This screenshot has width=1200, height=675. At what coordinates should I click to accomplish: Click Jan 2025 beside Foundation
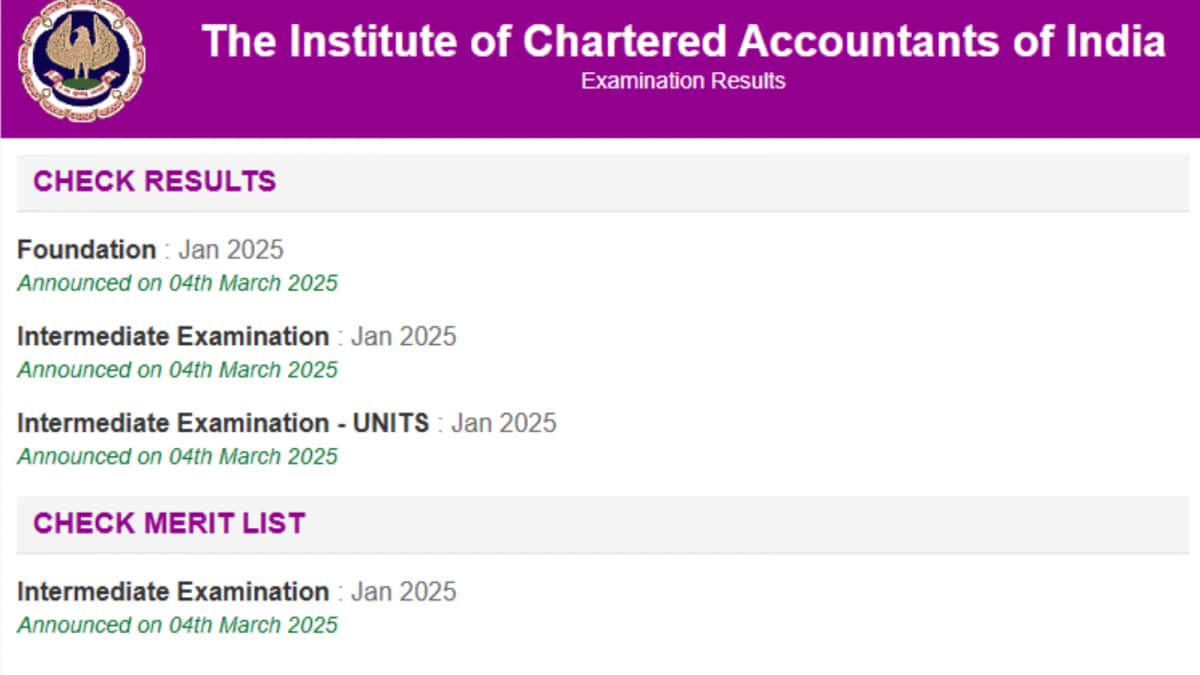tap(231, 249)
